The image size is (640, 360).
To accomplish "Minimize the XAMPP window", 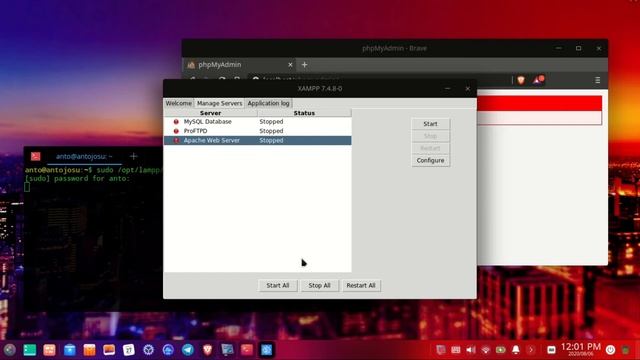I will click(448, 89).
